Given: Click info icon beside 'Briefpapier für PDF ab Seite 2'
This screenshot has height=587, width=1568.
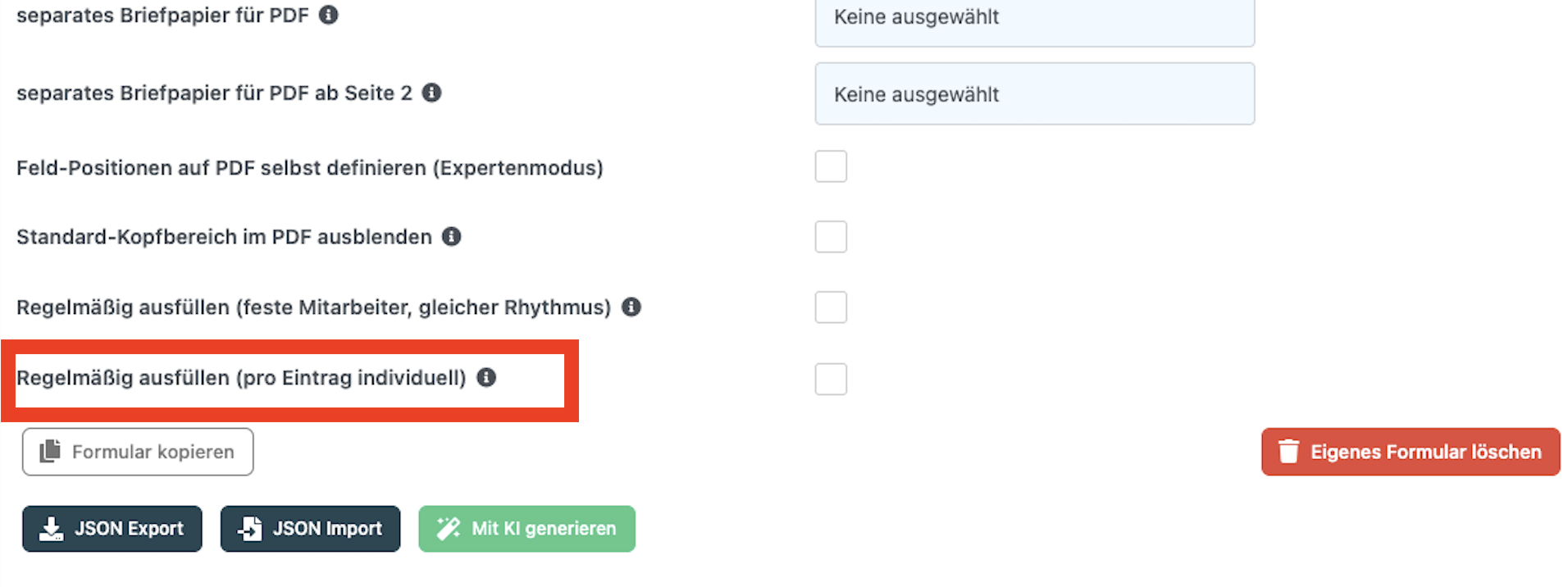Looking at the screenshot, I should 431,93.
